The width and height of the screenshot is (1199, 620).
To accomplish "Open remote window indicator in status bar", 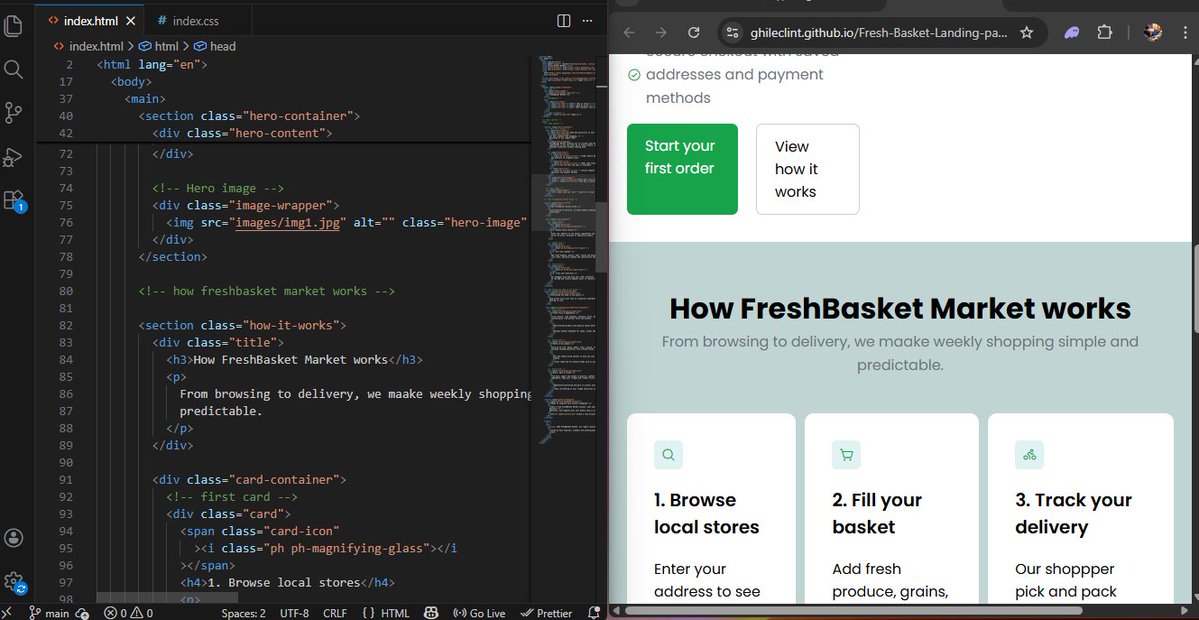I will click(x=8, y=613).
